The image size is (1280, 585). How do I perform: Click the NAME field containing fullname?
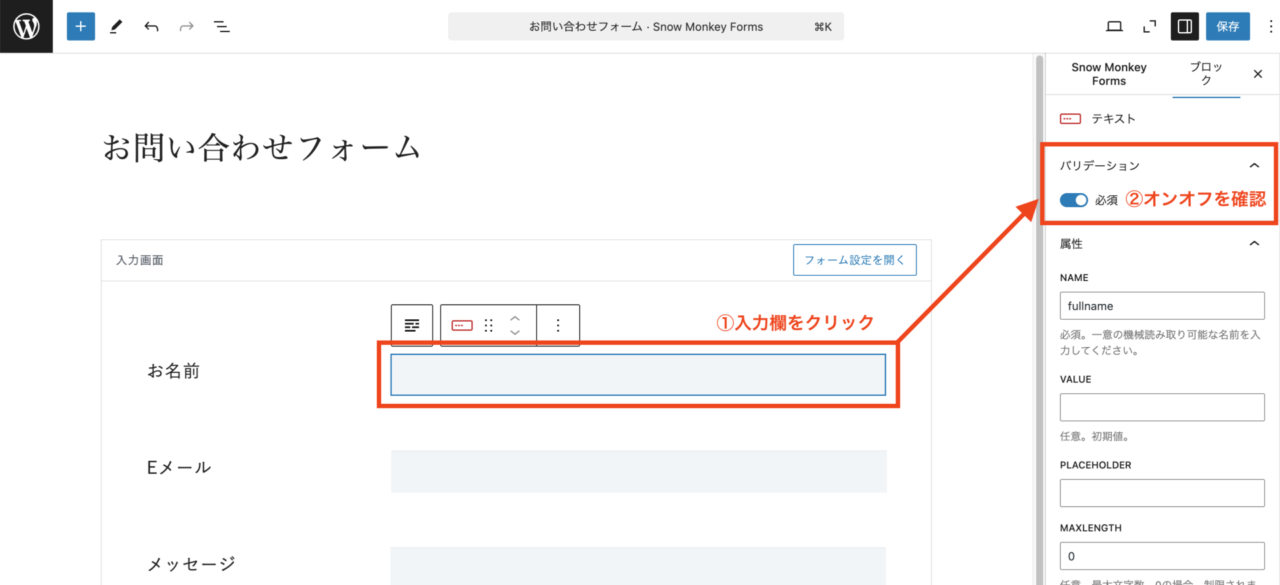[1162, 306]
